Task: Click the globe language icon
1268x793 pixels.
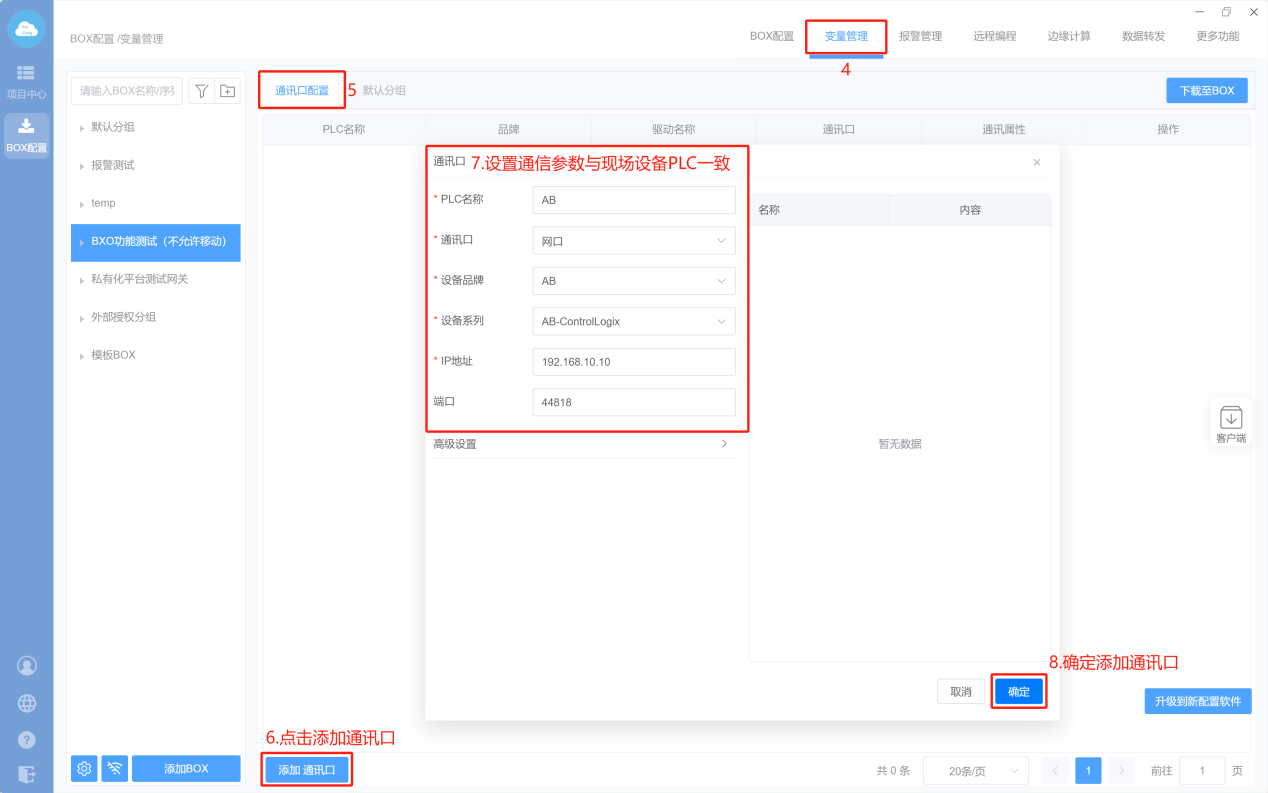Action: click(x=27, y=703)
